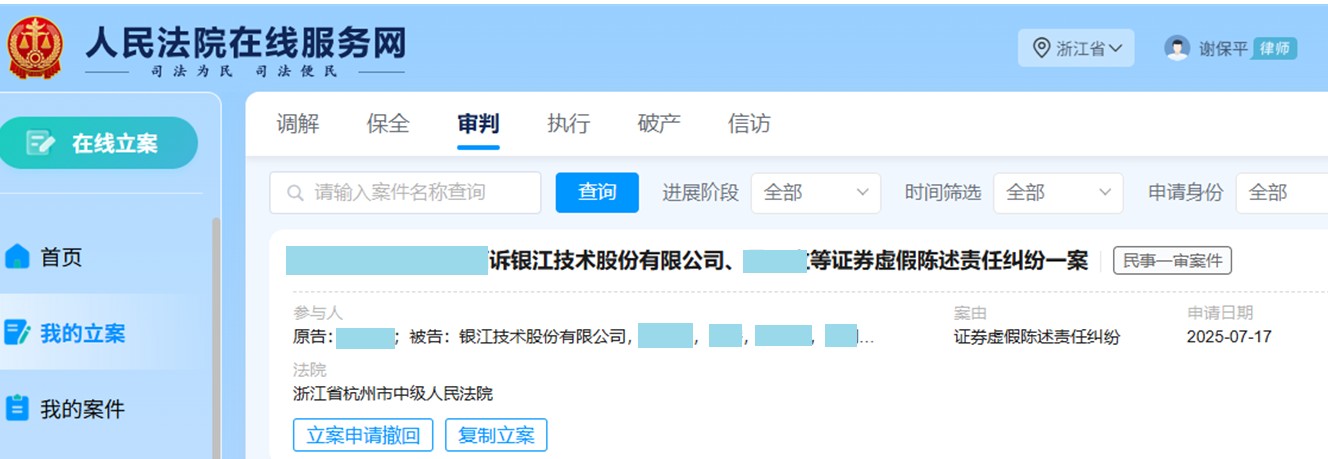Open the 进展阶段 全部 dropdown
Screen dimensions: 1328x459
tap(815, 193)
